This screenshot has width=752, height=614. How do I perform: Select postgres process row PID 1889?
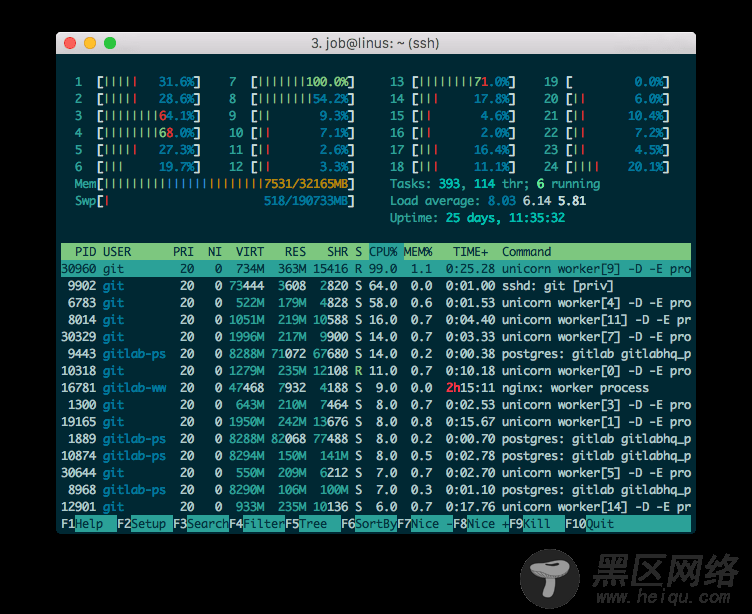pos(376,438)
